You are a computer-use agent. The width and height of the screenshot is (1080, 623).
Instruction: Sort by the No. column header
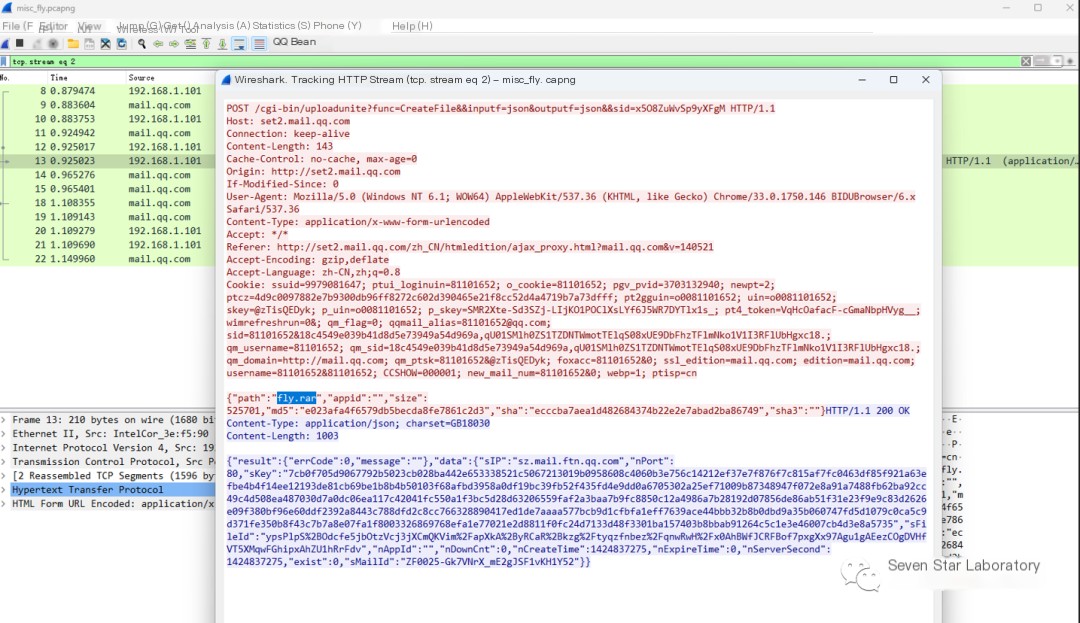[x=6, y=78]
